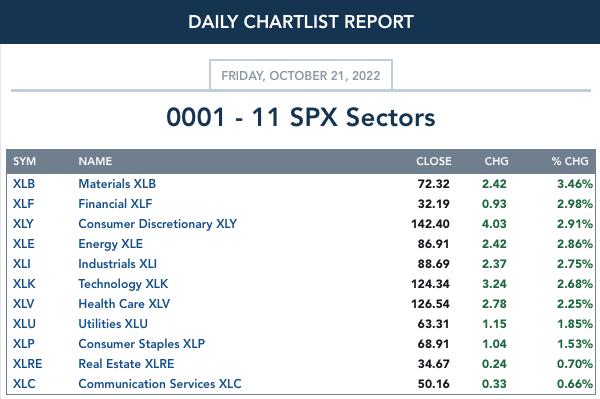Open Health Care XLV link

(x=124, y=304)
